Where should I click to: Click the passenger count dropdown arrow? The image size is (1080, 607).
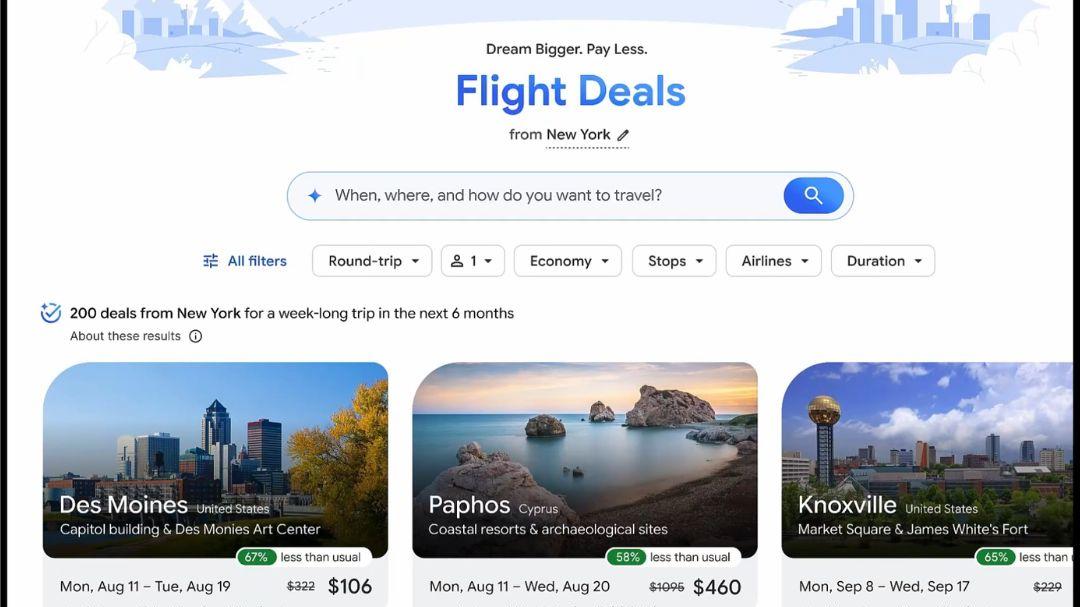[488, 261]
